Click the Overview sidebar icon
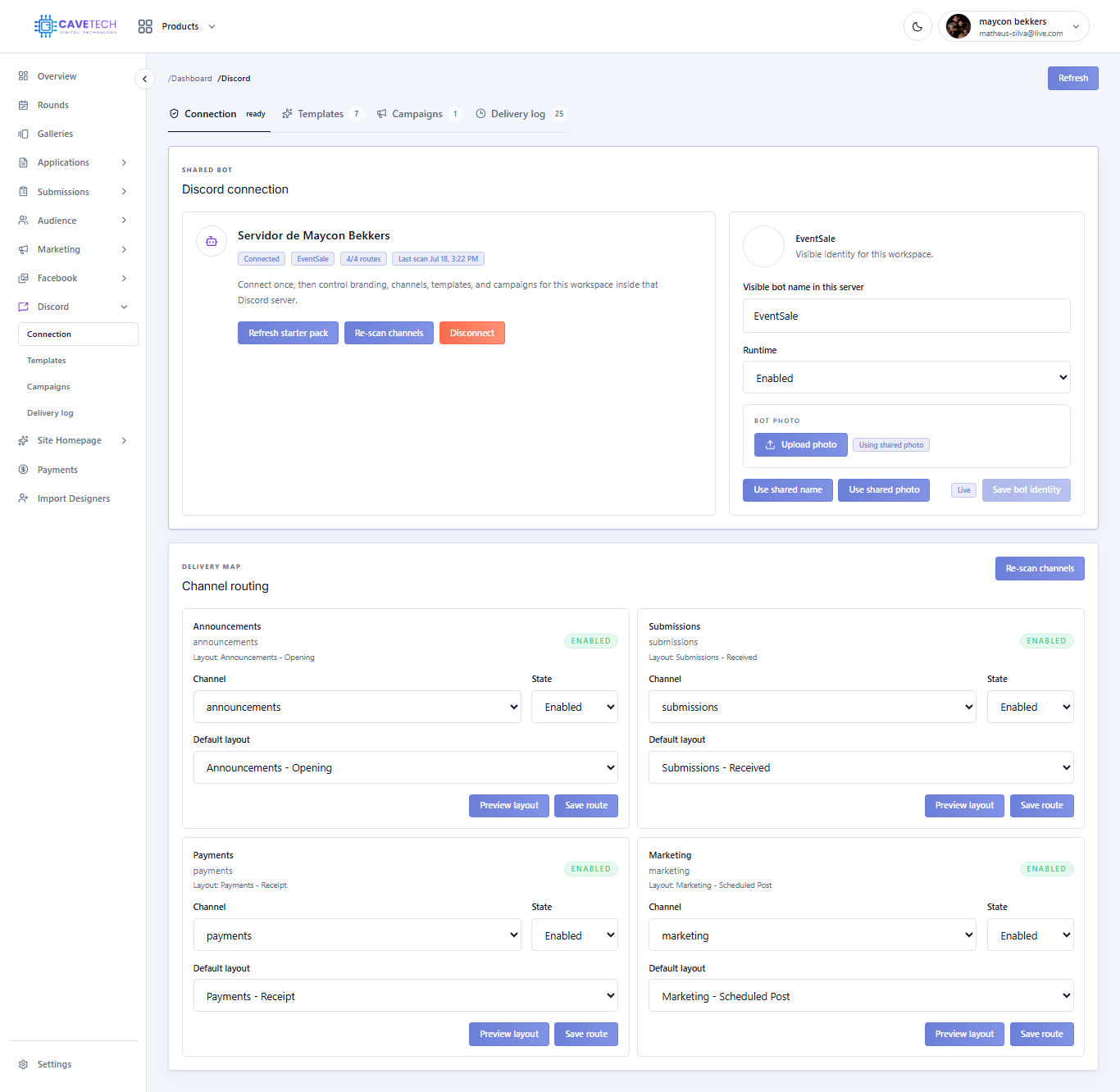The image size is (1120, 1092). 23,76
